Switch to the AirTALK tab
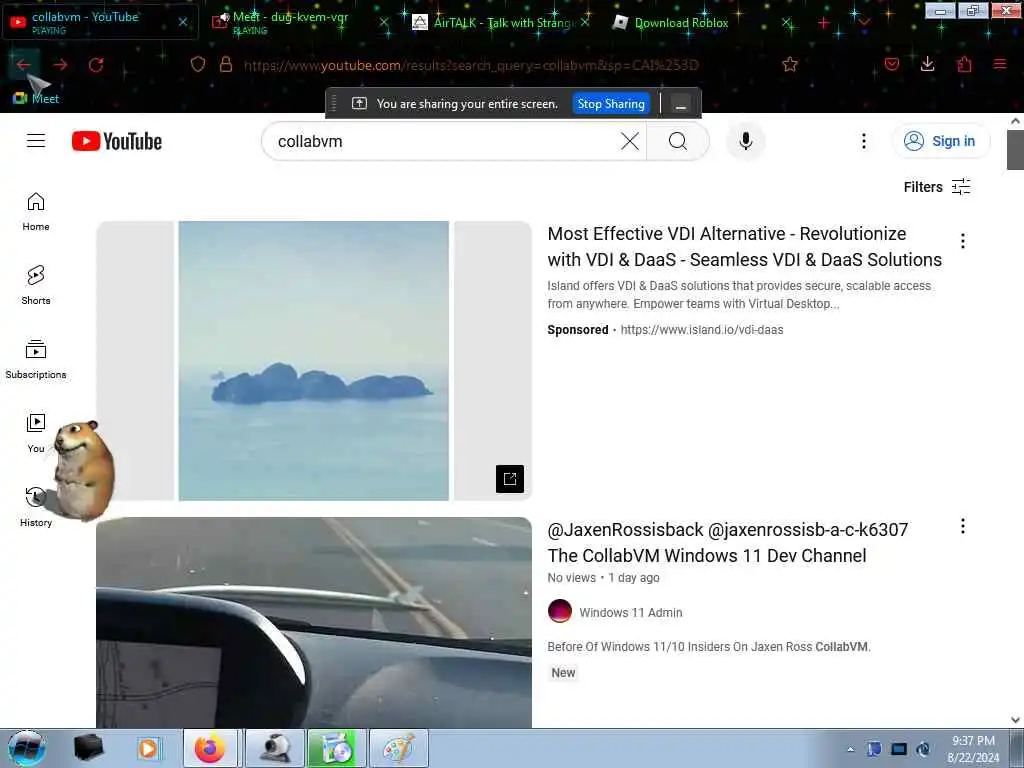This screenshot has width=1024, height=768. pos(503,23)
